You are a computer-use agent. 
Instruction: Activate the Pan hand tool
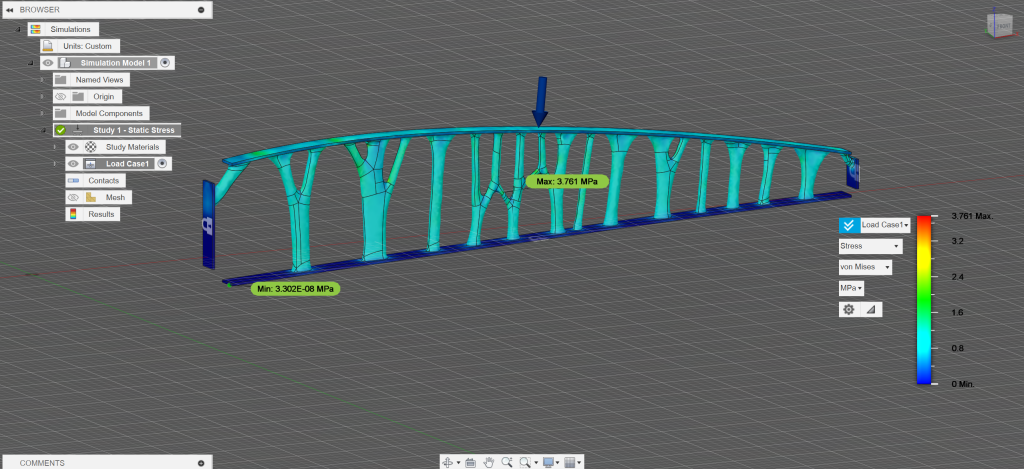[489, 462]
